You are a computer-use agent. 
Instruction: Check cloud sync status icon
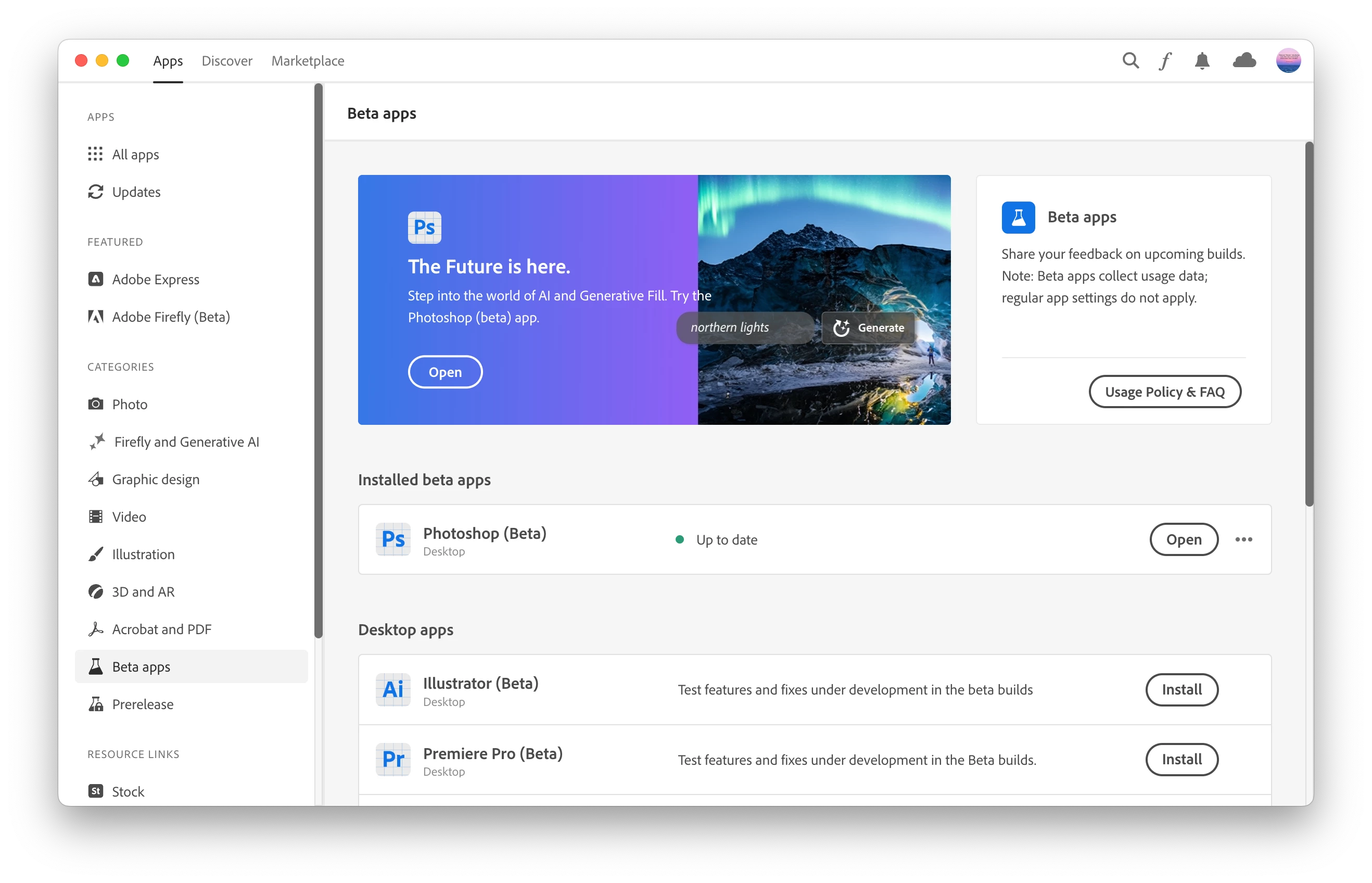(1244, 61)
